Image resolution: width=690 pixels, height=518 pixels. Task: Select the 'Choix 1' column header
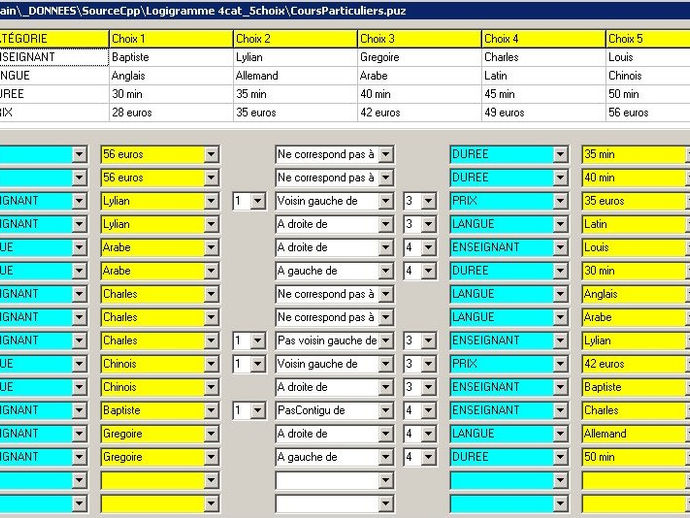click(171, 39)
